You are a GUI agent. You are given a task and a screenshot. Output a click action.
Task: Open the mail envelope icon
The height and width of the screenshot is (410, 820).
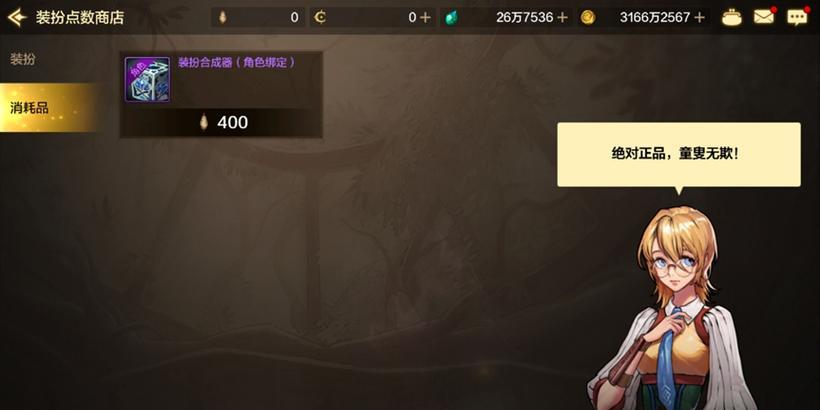(x=764, y=17)
